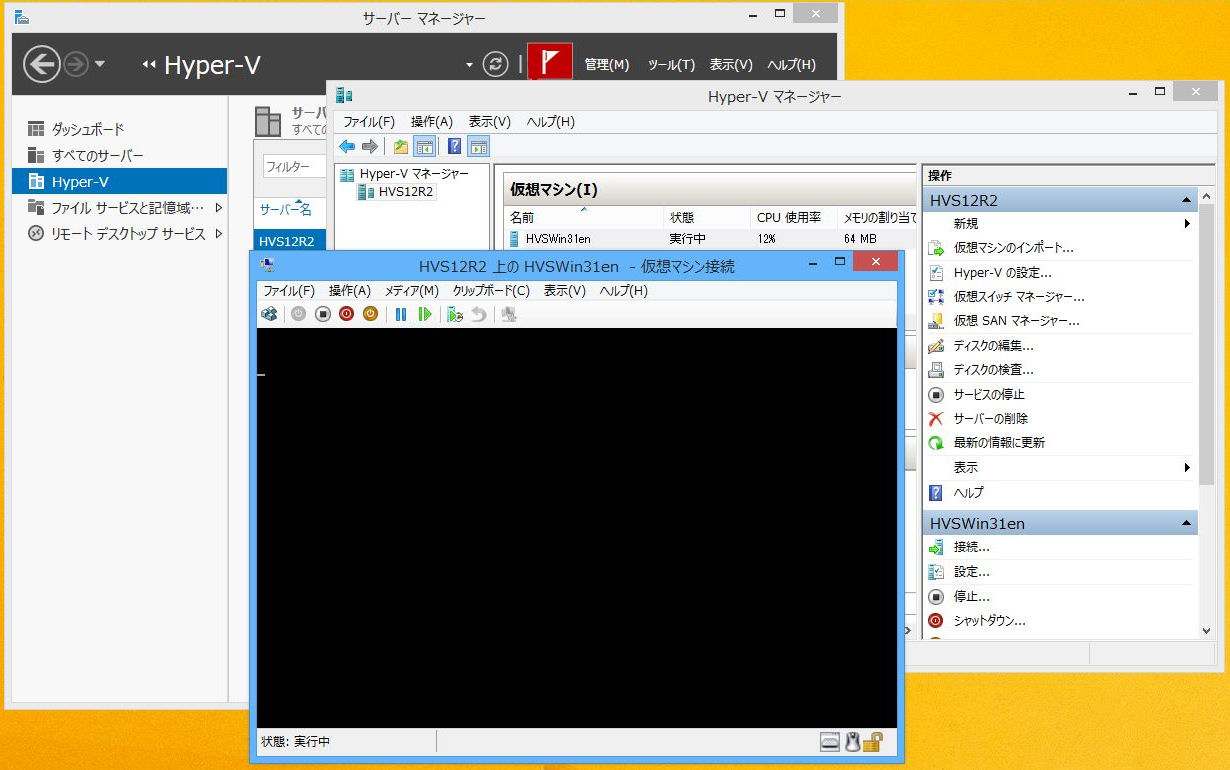
Task: Collapse the HVSWin31en actions section
Action: pos(1186,523)
